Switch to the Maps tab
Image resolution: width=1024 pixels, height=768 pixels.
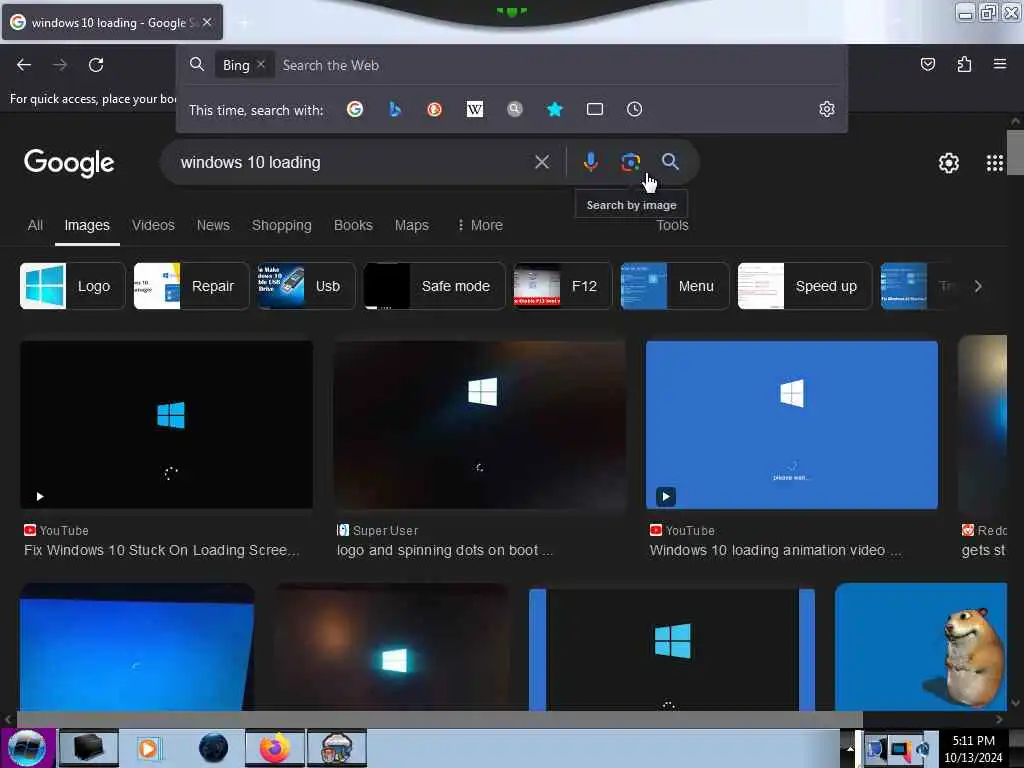[x=411, y=225]
